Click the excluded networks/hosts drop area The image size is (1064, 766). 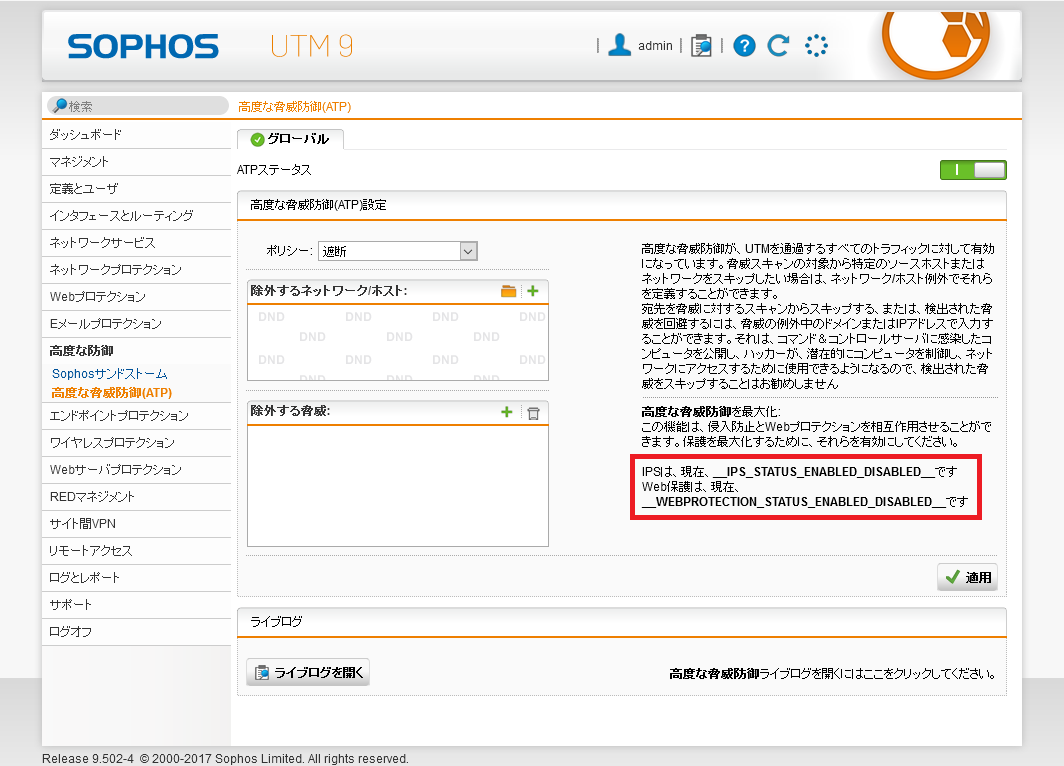tap(398, 342)
